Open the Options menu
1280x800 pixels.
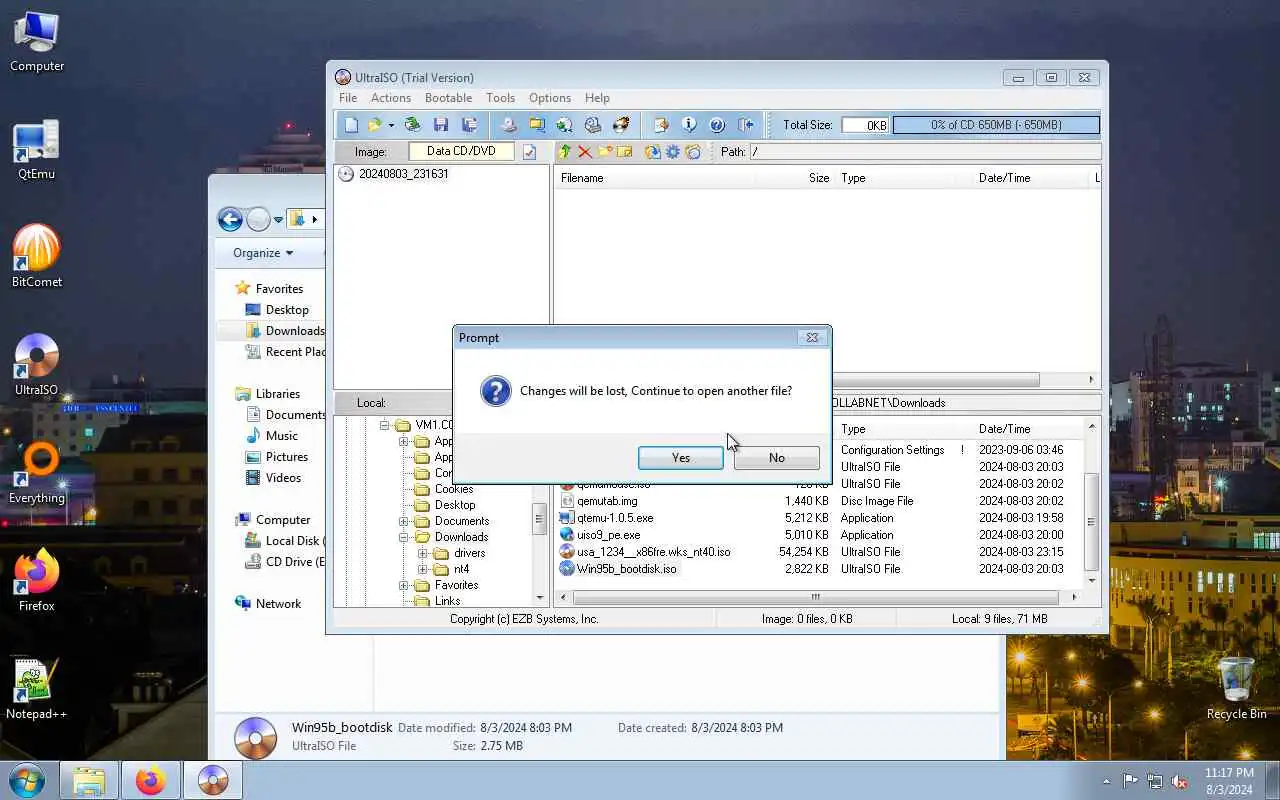point(550,98)
